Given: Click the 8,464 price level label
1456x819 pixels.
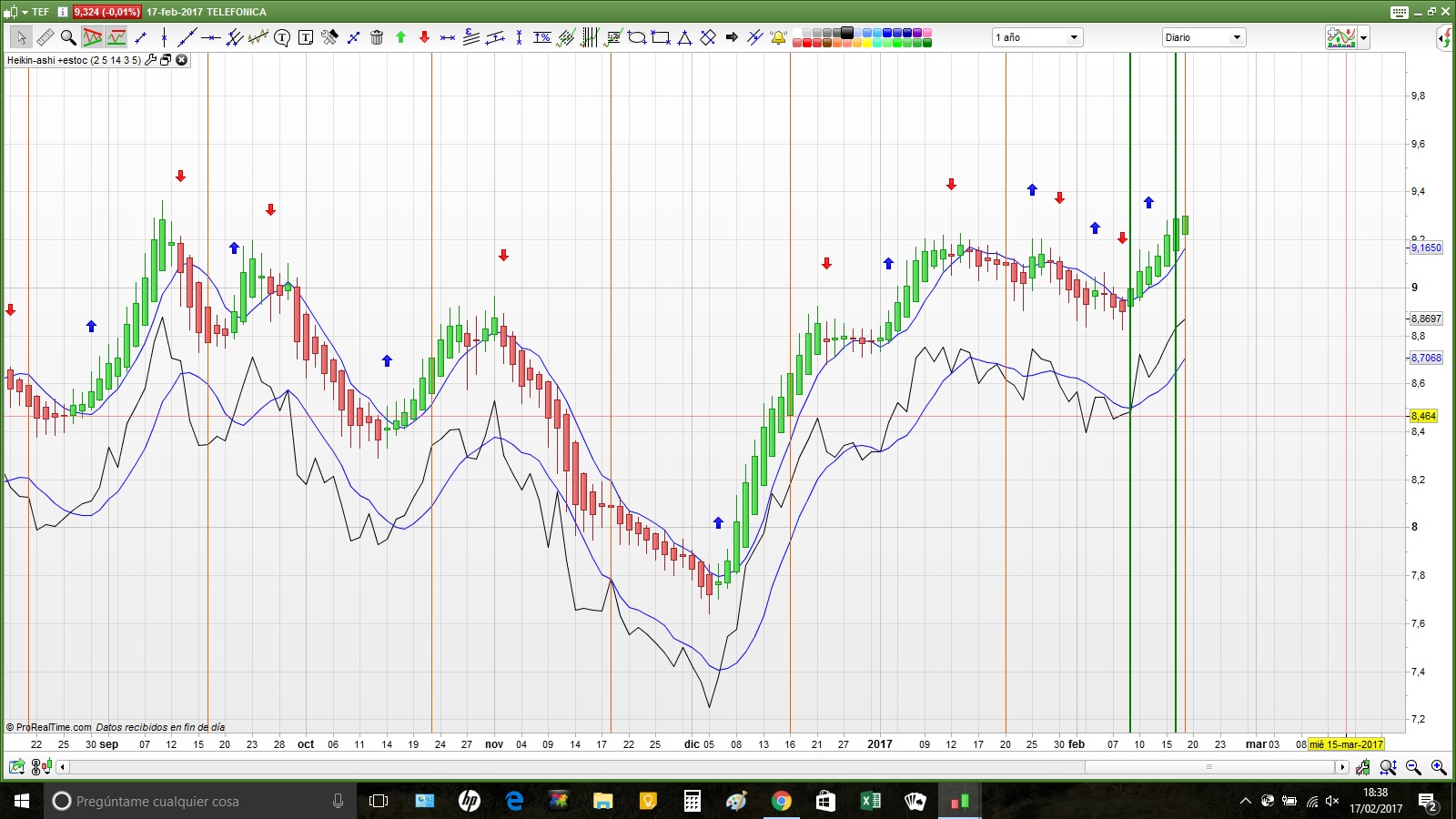Looking at the screenshot, I should point(1424,416).
